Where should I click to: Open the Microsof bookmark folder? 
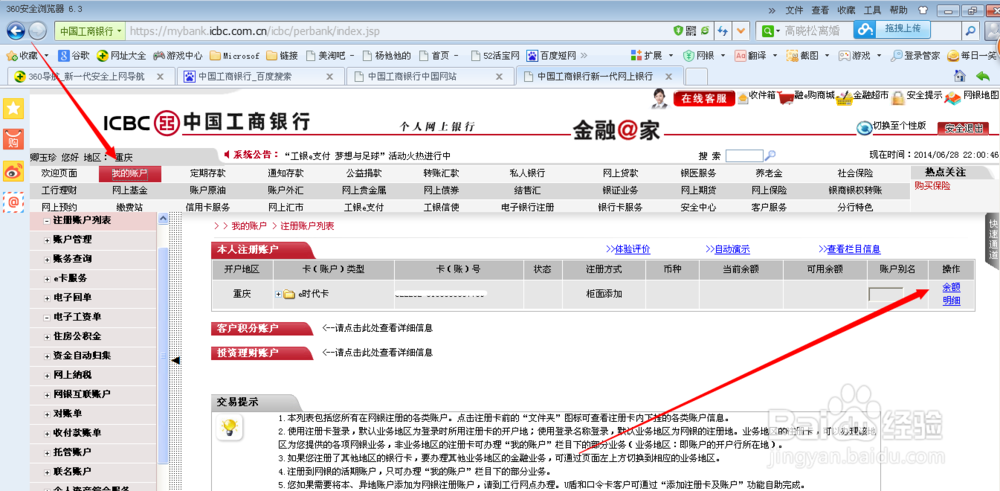[235, 55]
